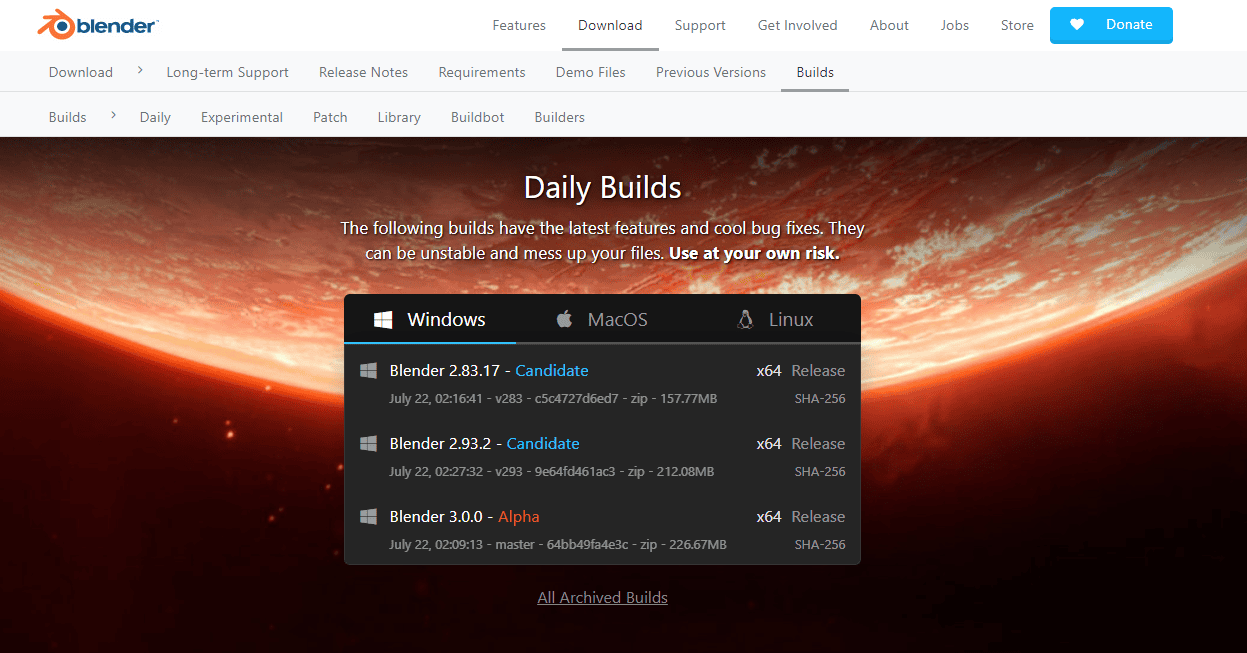Image resolution: width=1247 pixels, height=653 pixels.
Task: Open the Previous Versions page
Action: tap(710, 71)
